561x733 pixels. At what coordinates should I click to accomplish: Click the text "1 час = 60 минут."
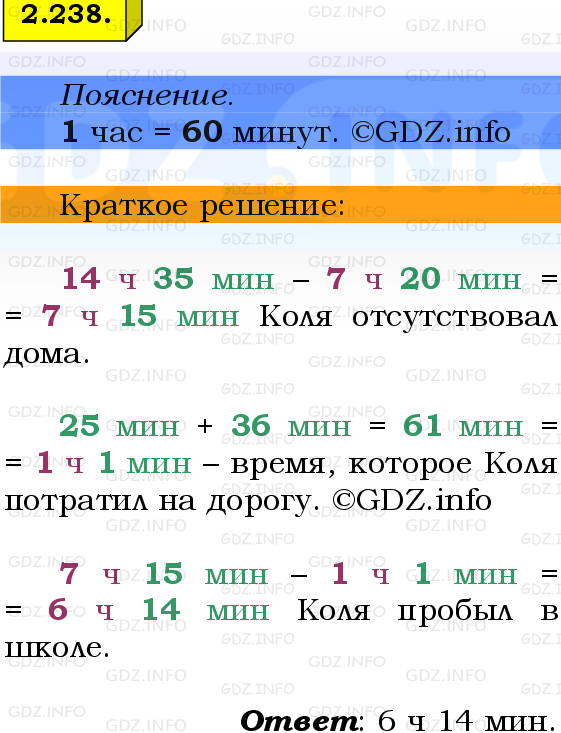[200, 132]
